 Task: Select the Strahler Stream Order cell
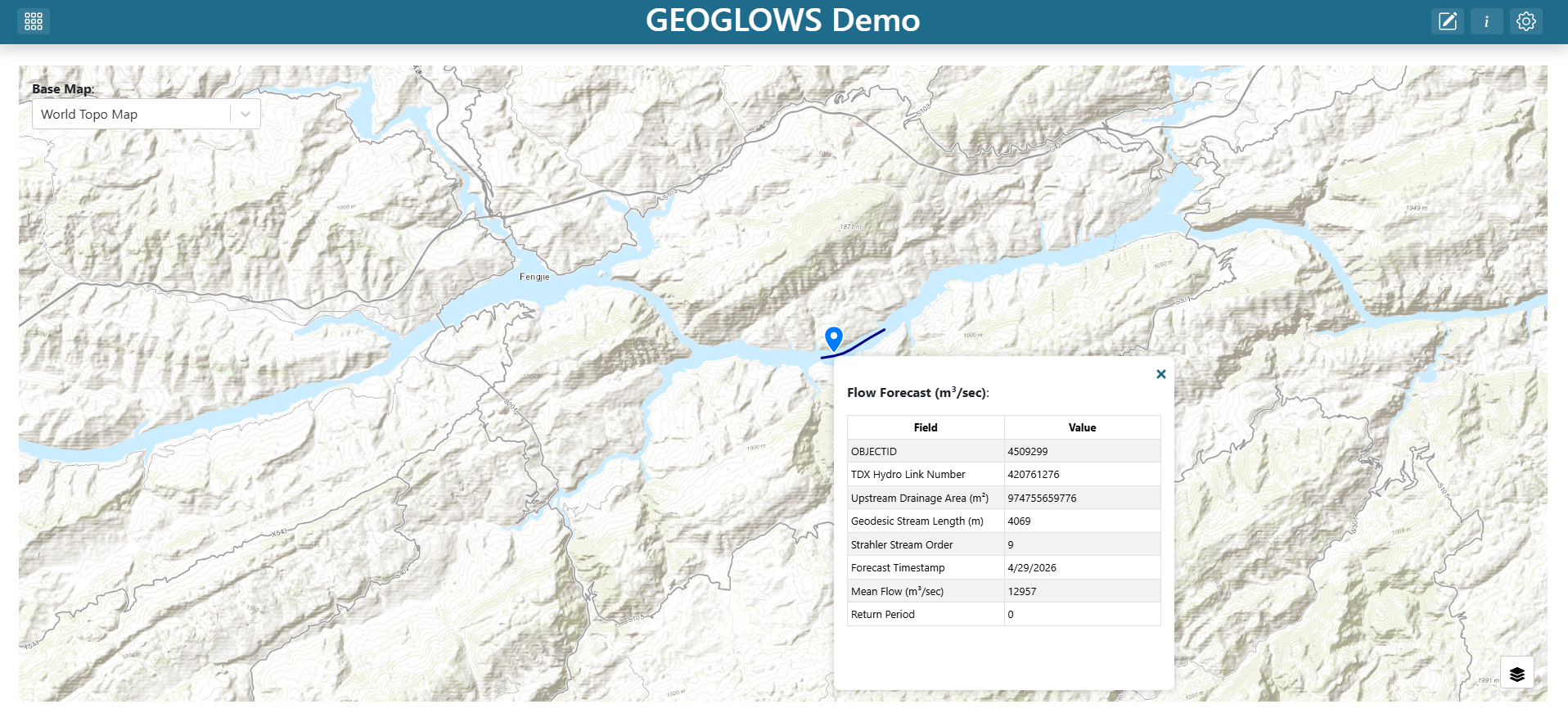(x=926, y=544)
